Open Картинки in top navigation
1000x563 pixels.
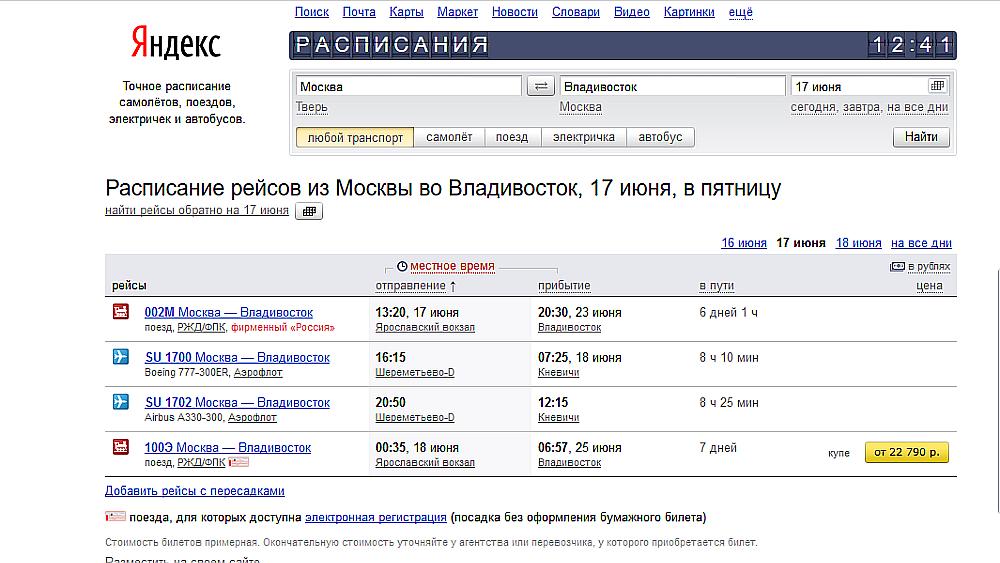[689, 11]
